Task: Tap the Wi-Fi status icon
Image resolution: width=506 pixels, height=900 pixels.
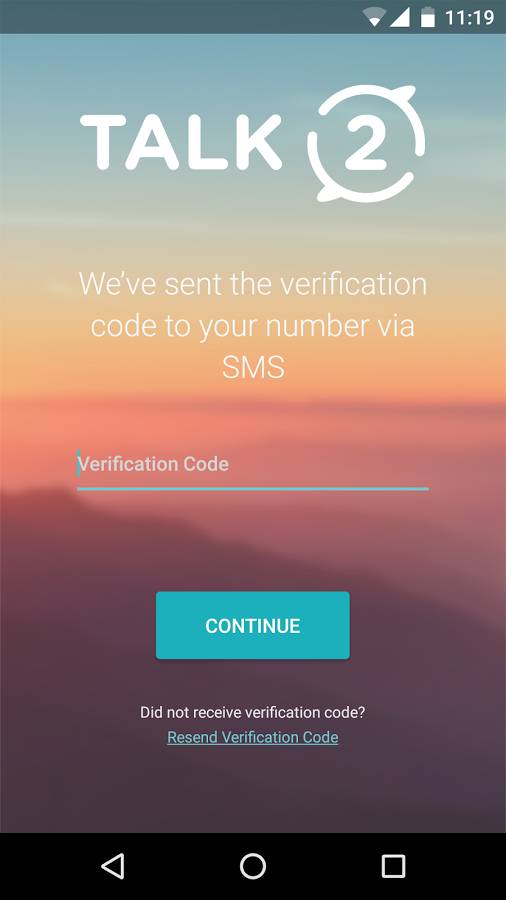Action: (x=374, y=17)
